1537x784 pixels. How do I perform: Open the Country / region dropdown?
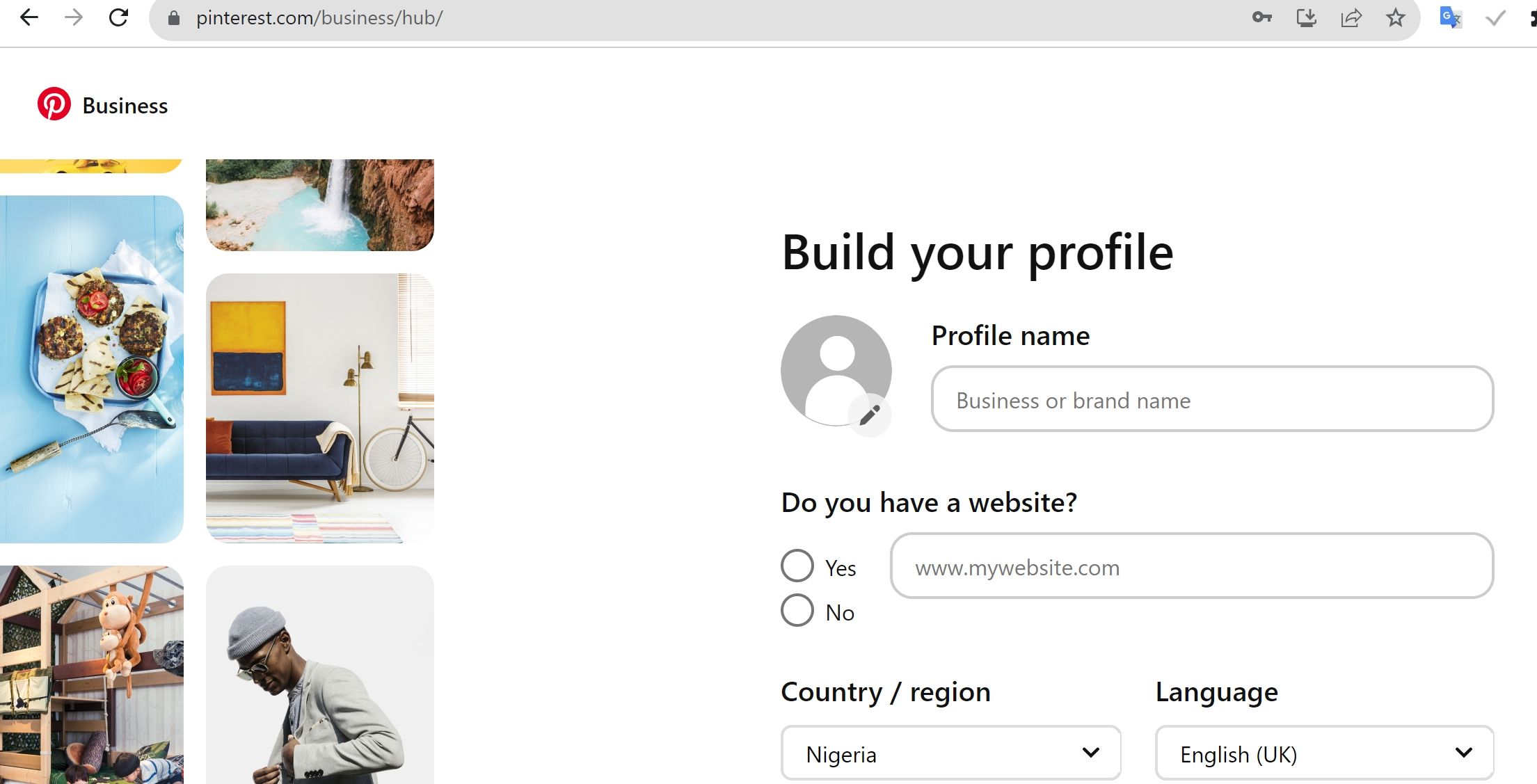tap(950, 753)
